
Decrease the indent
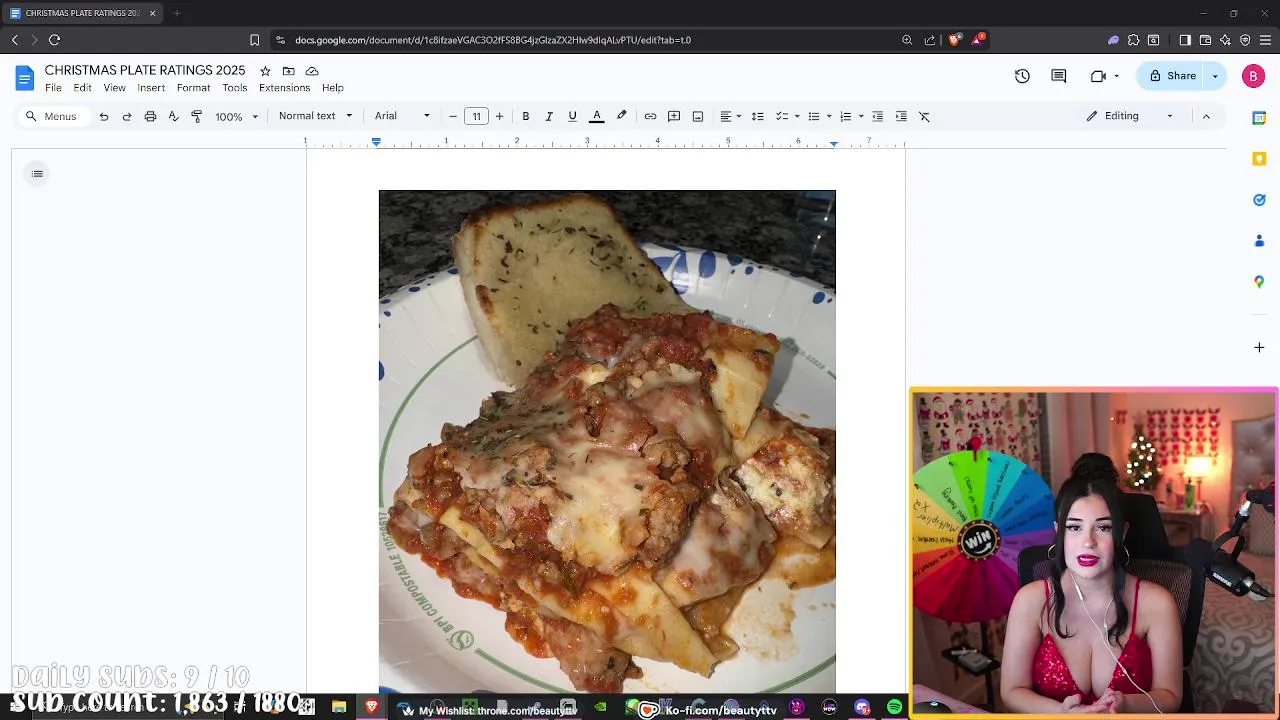(x=877, y=116)
